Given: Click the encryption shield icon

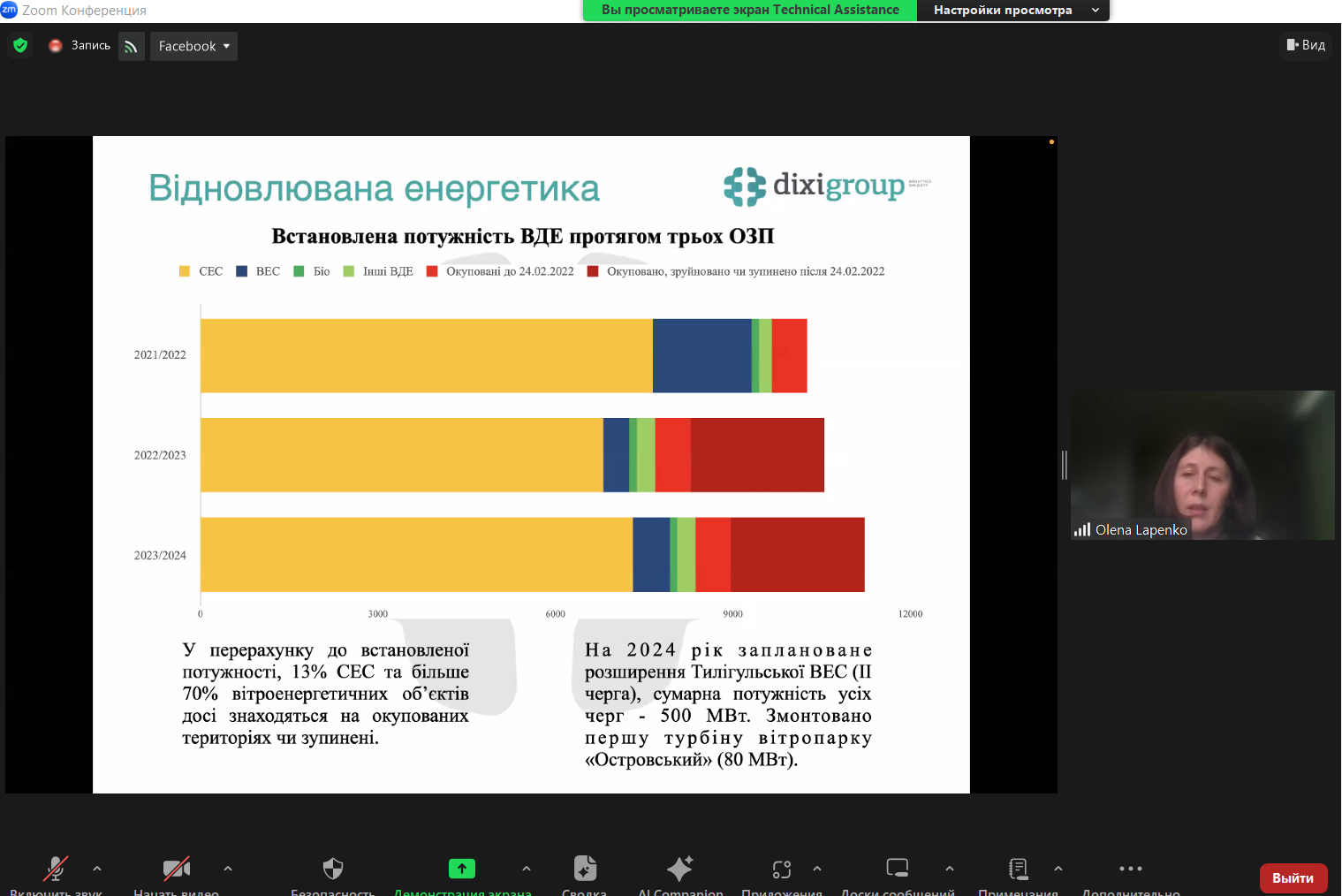Looking at the screenshot, I should click(19, 45).
